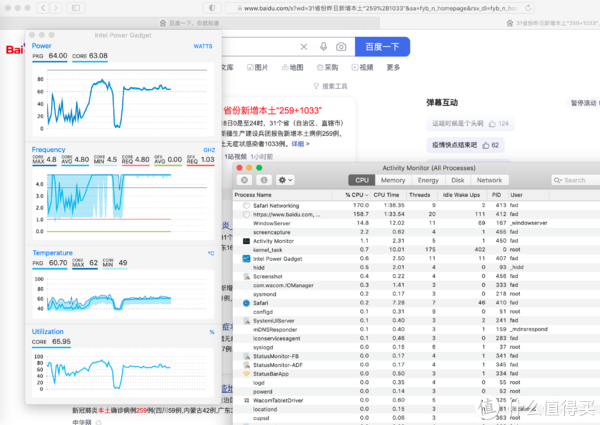600x425 pixels.
Task: Click Power heading in Intel Power Gadget
Action: coord(41,46)
